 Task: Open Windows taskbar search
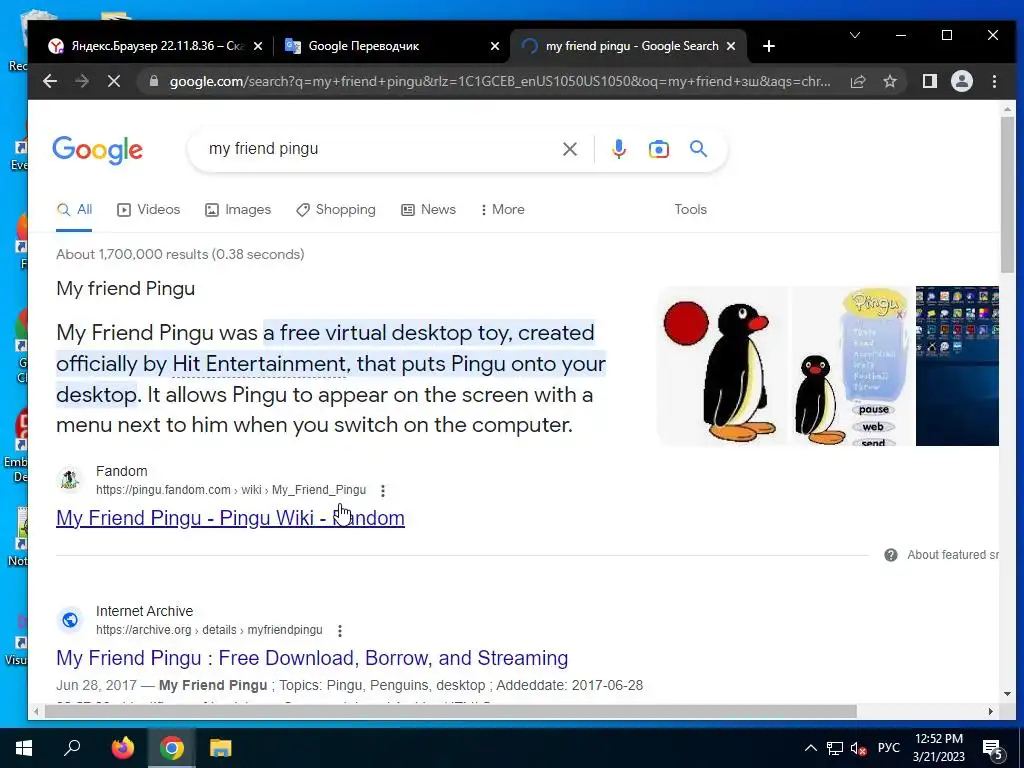click(72, 748)
